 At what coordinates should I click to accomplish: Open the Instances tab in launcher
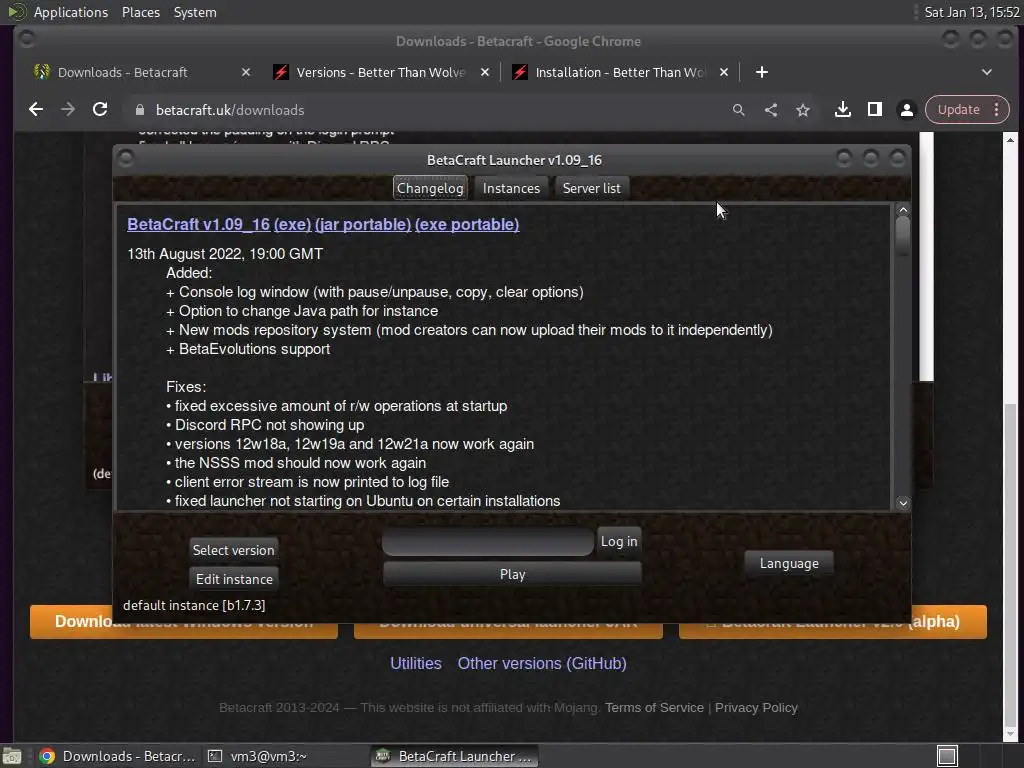click(x=511, y=188)
